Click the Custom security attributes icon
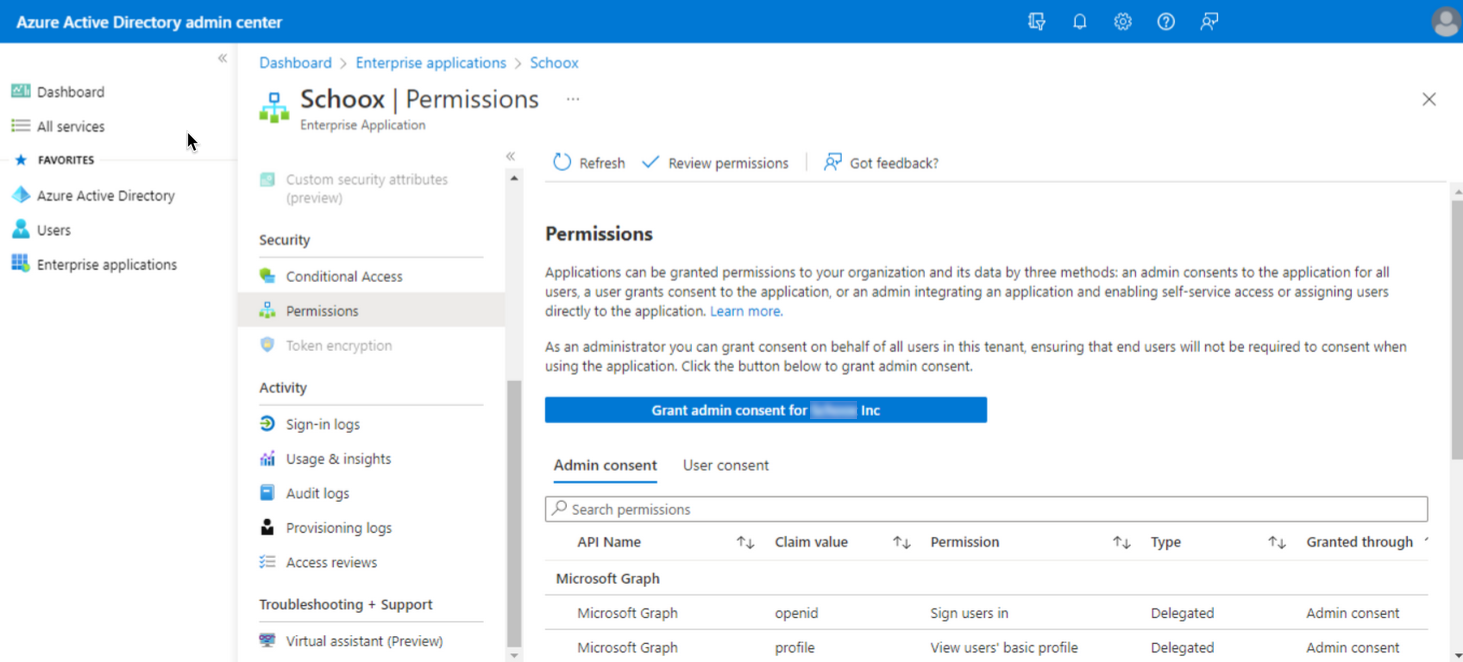 tap(267, 180)
